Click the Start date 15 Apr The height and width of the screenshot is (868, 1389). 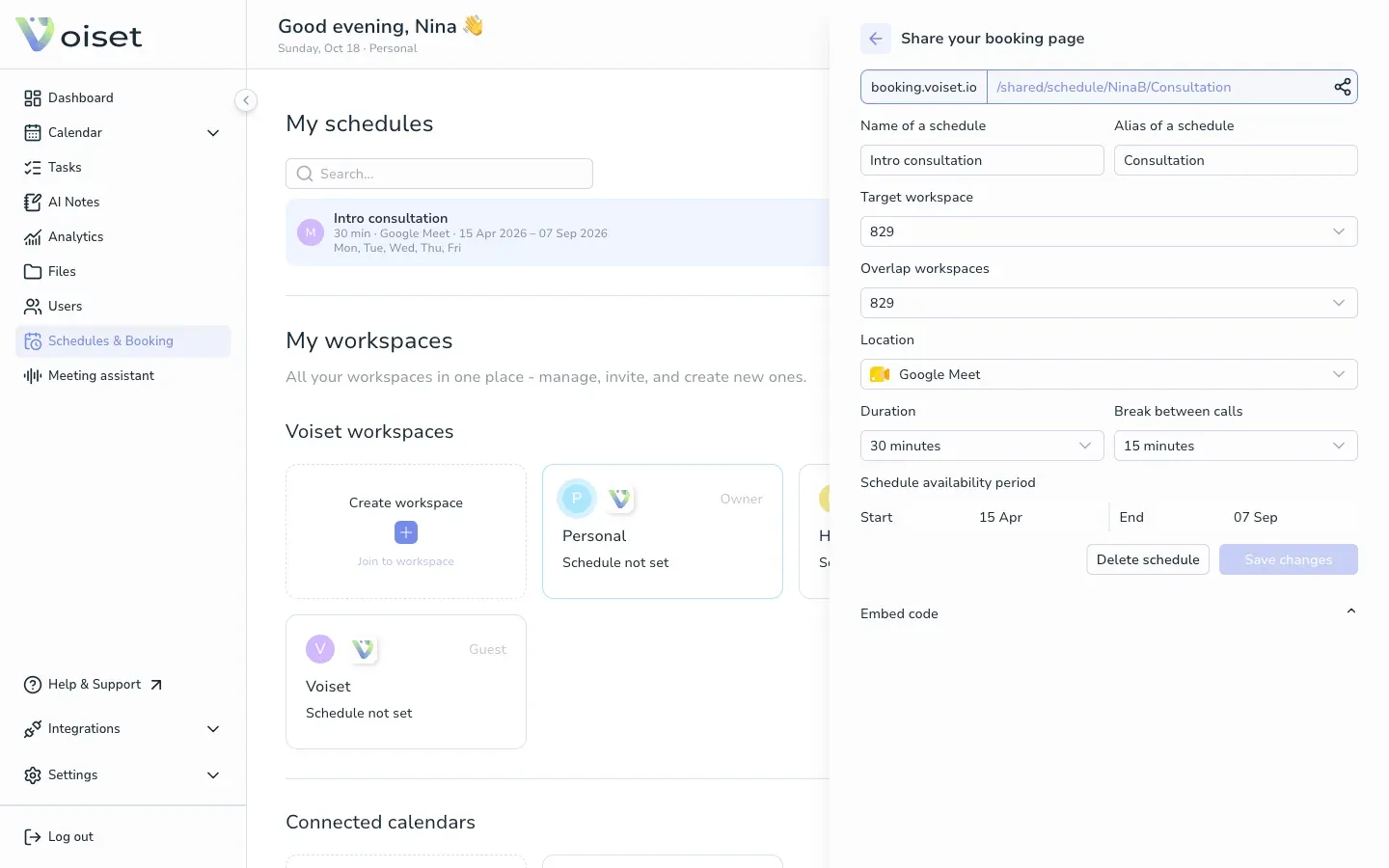[1000, 517]
